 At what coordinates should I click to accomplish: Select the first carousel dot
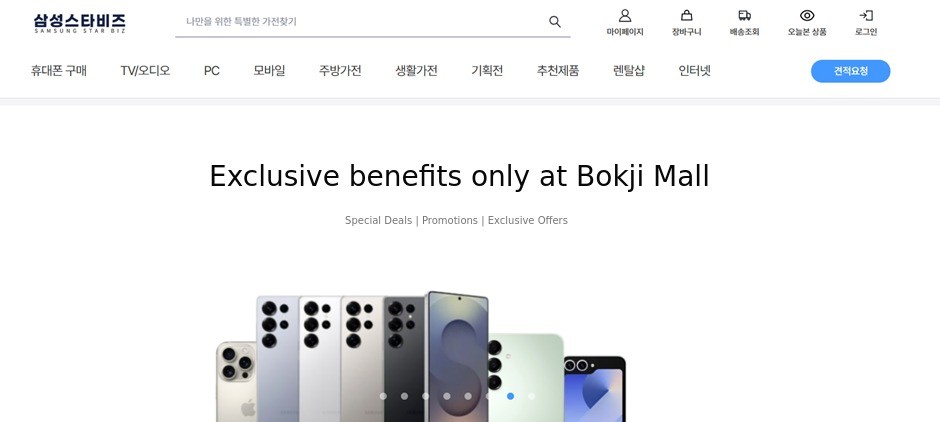coord(383,396)
